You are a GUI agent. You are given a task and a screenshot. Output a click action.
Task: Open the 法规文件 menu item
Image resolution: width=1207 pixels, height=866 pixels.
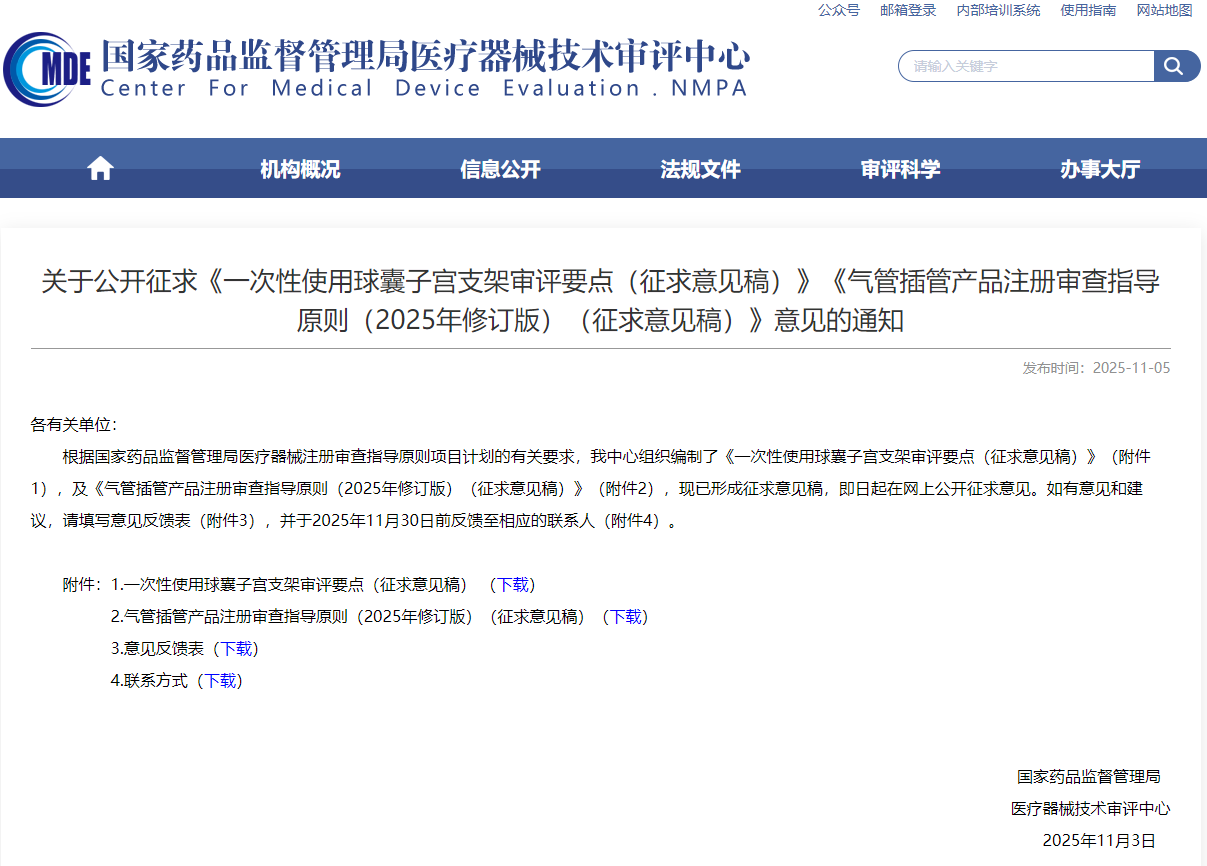click(x=699, y=169)
